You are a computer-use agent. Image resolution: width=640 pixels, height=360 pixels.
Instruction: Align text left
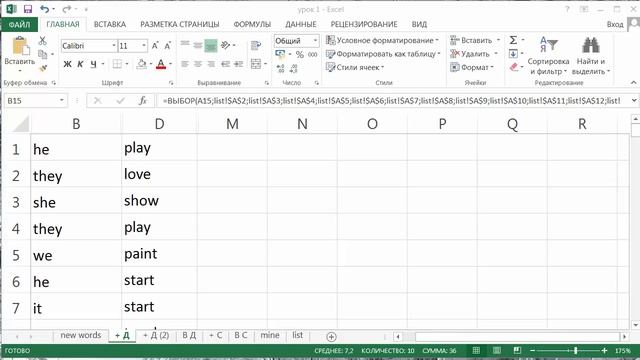pos(185,64)
